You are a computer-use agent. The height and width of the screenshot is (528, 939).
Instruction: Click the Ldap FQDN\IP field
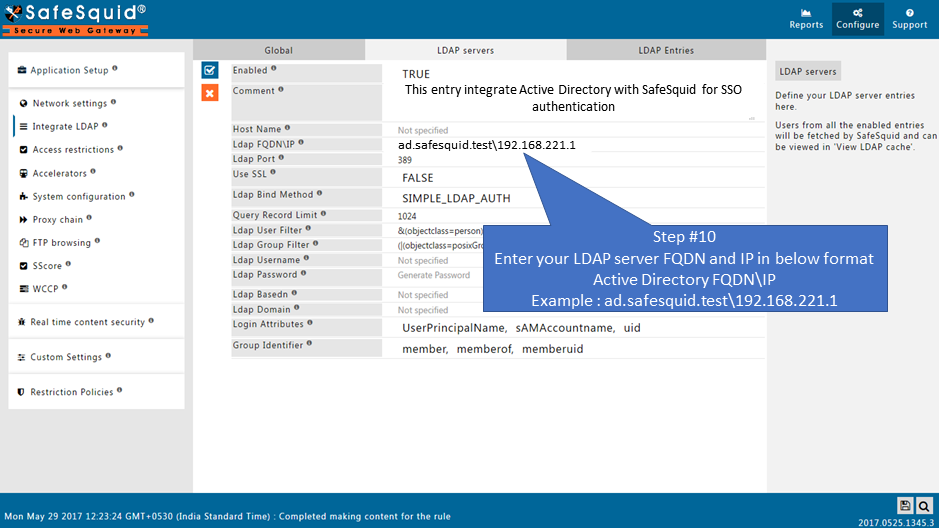click(x=574, y=145)
